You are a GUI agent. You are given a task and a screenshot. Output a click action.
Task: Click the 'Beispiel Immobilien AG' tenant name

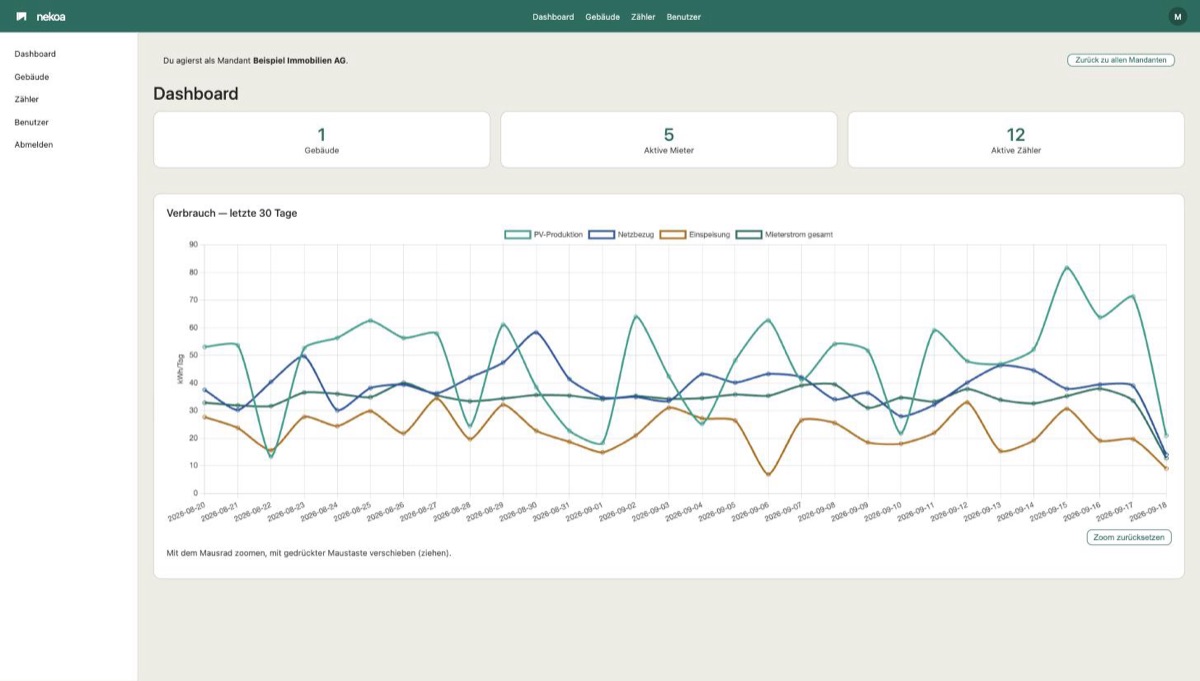[300, 60]
